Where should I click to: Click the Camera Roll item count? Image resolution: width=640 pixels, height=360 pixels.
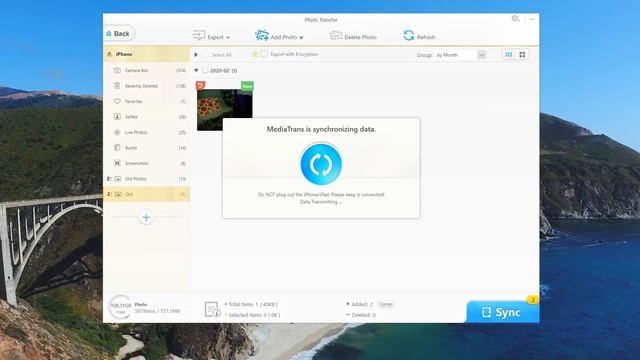pos(181,71)
